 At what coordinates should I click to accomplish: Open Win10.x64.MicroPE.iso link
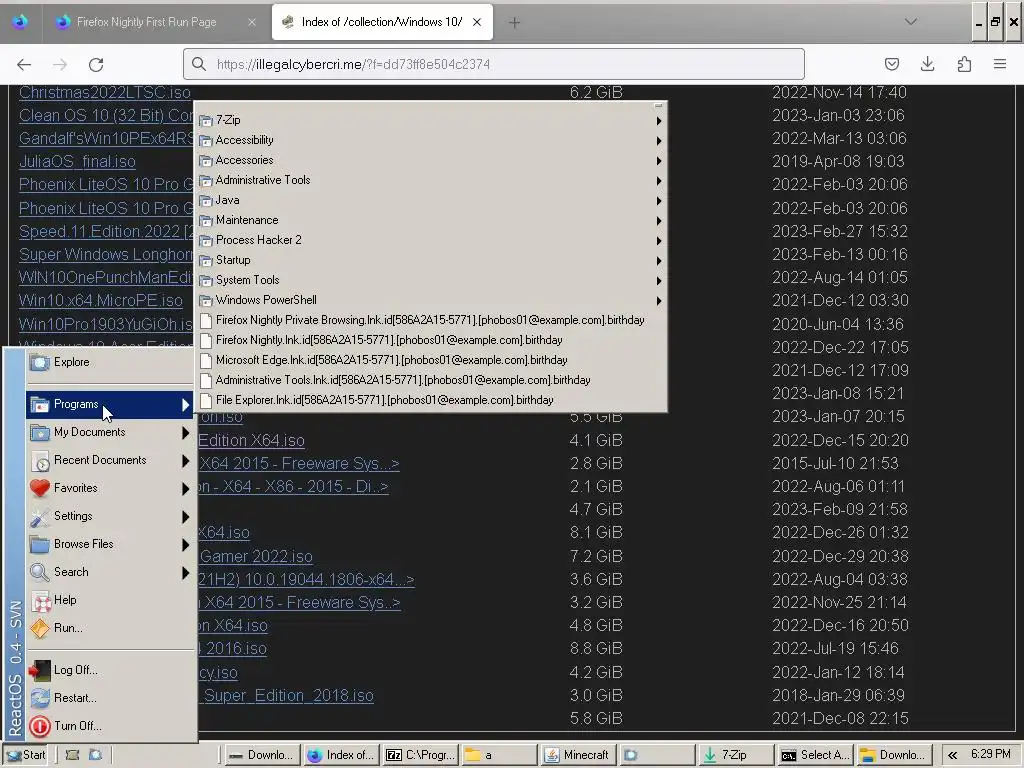click(x=101, y=300)
